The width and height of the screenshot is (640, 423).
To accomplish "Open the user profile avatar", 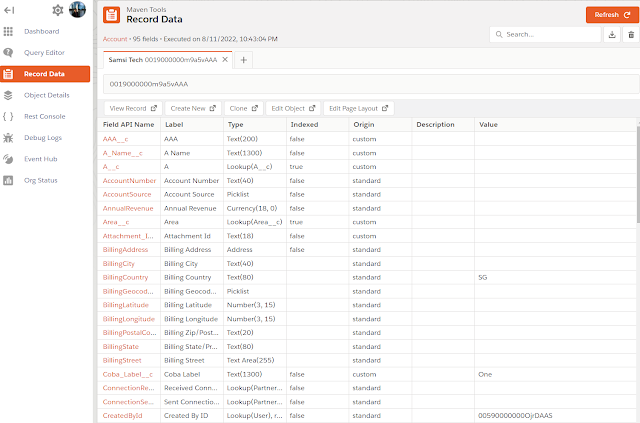I will (x=78, y=9).
